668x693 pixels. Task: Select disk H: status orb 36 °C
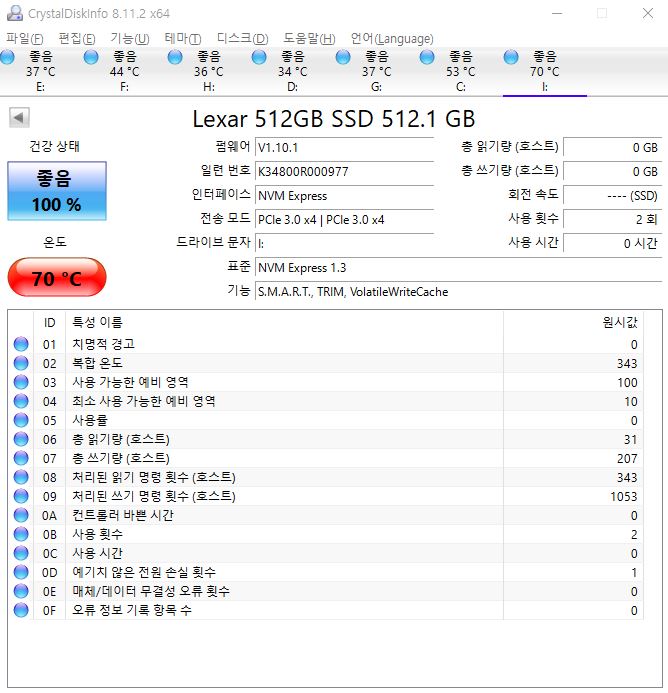pos(175,57)
